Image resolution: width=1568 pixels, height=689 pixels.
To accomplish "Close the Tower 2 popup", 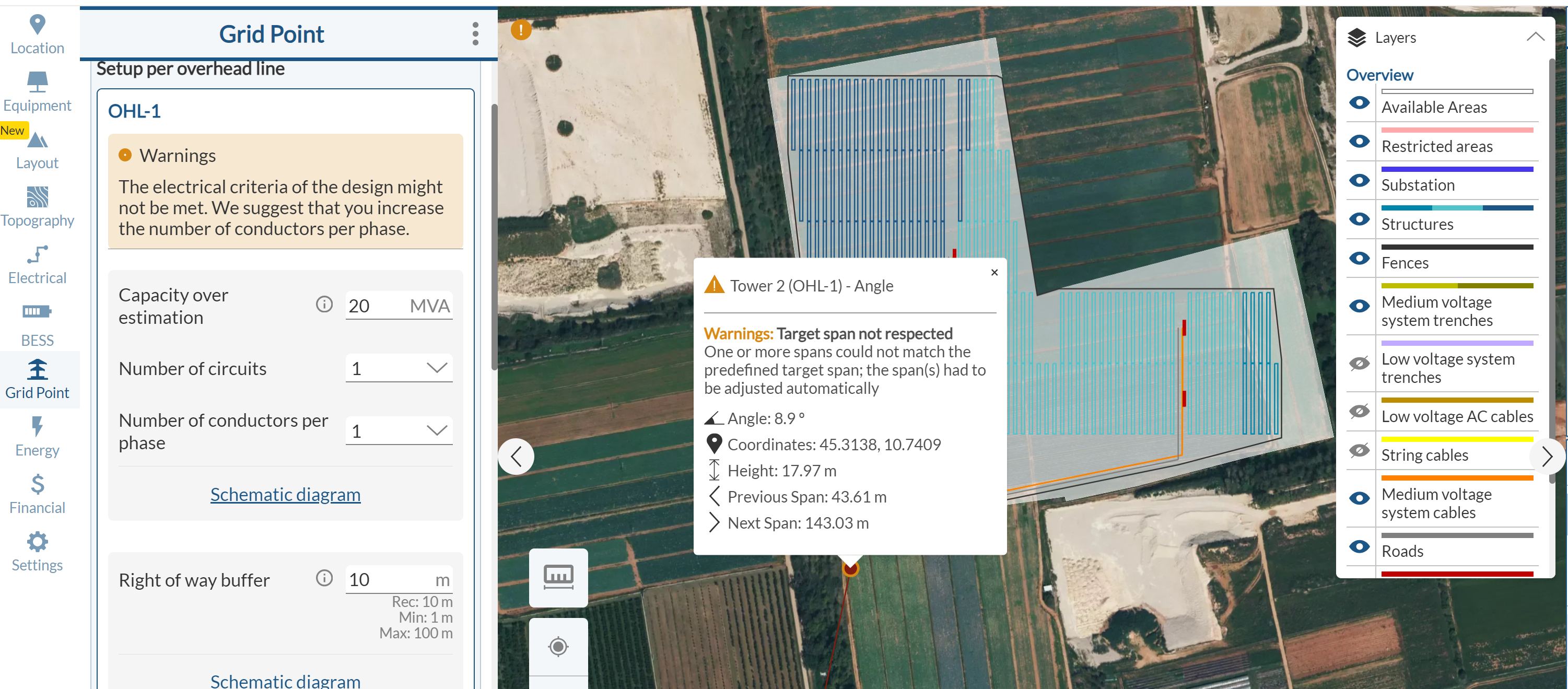I will tap(994, 273).
